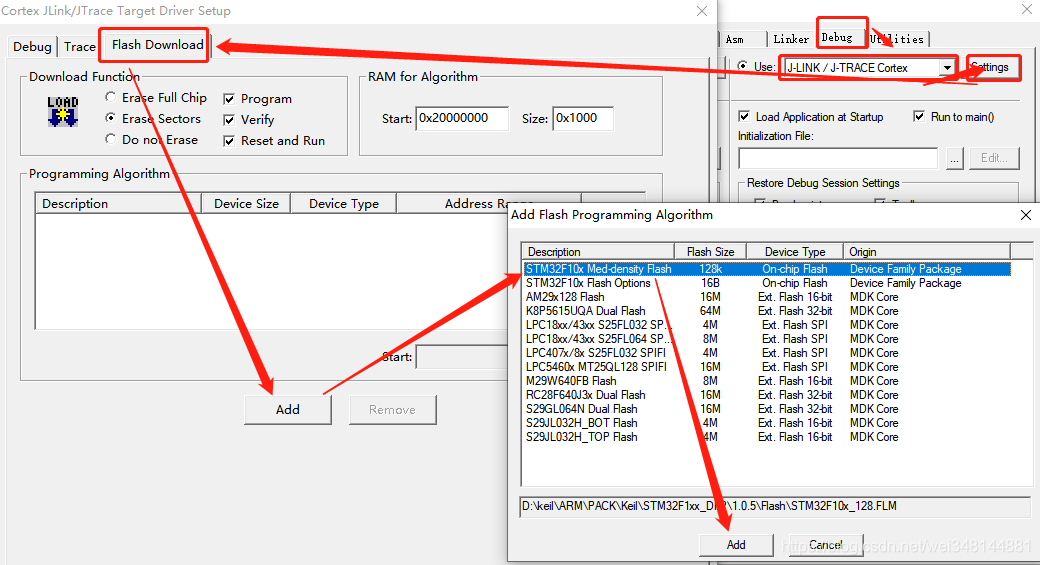This screenshot has height=565, width=1040.
Task: Click the Remove button
Action: 393,410
